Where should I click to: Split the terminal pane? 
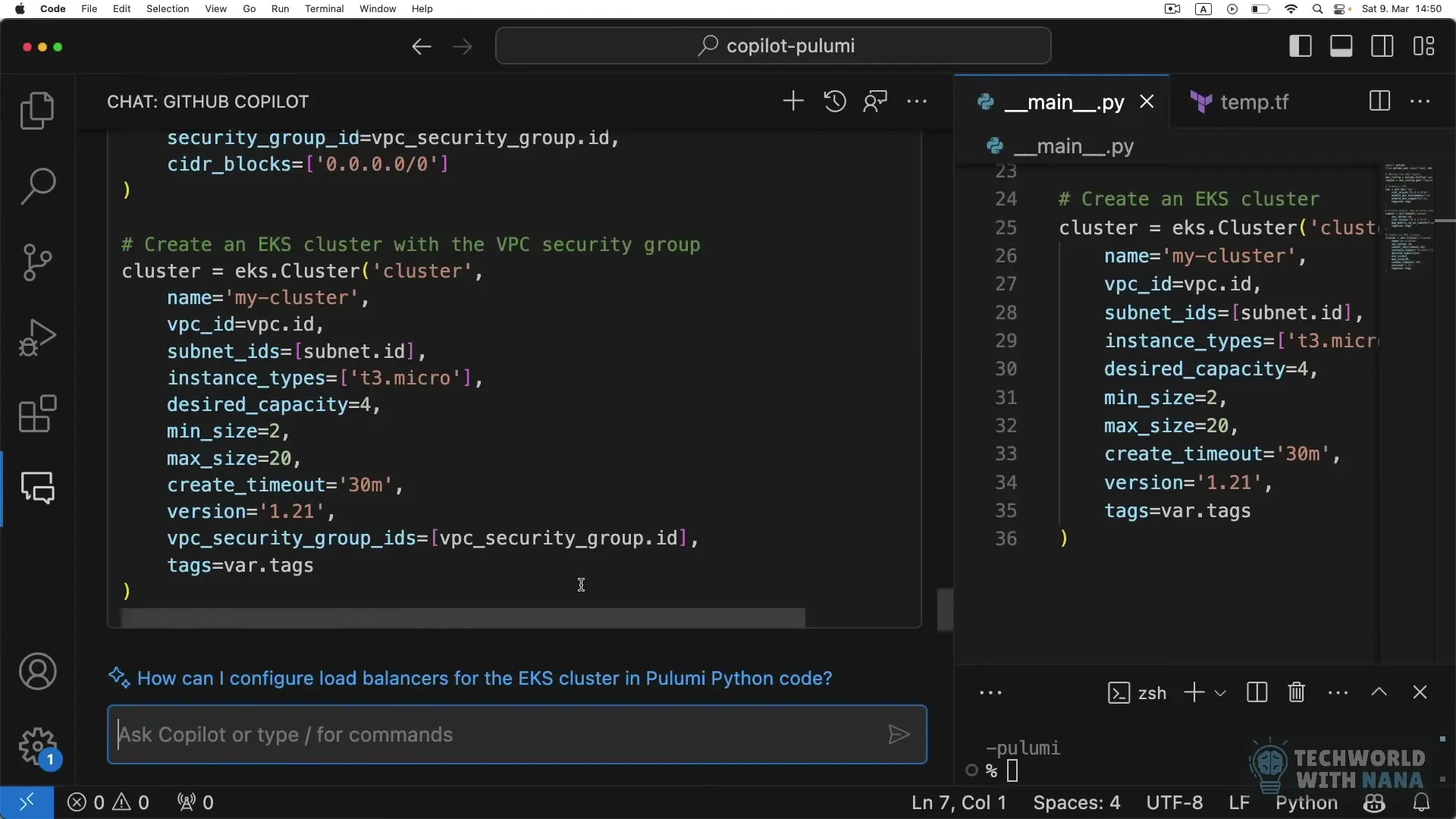point(1257,692)
